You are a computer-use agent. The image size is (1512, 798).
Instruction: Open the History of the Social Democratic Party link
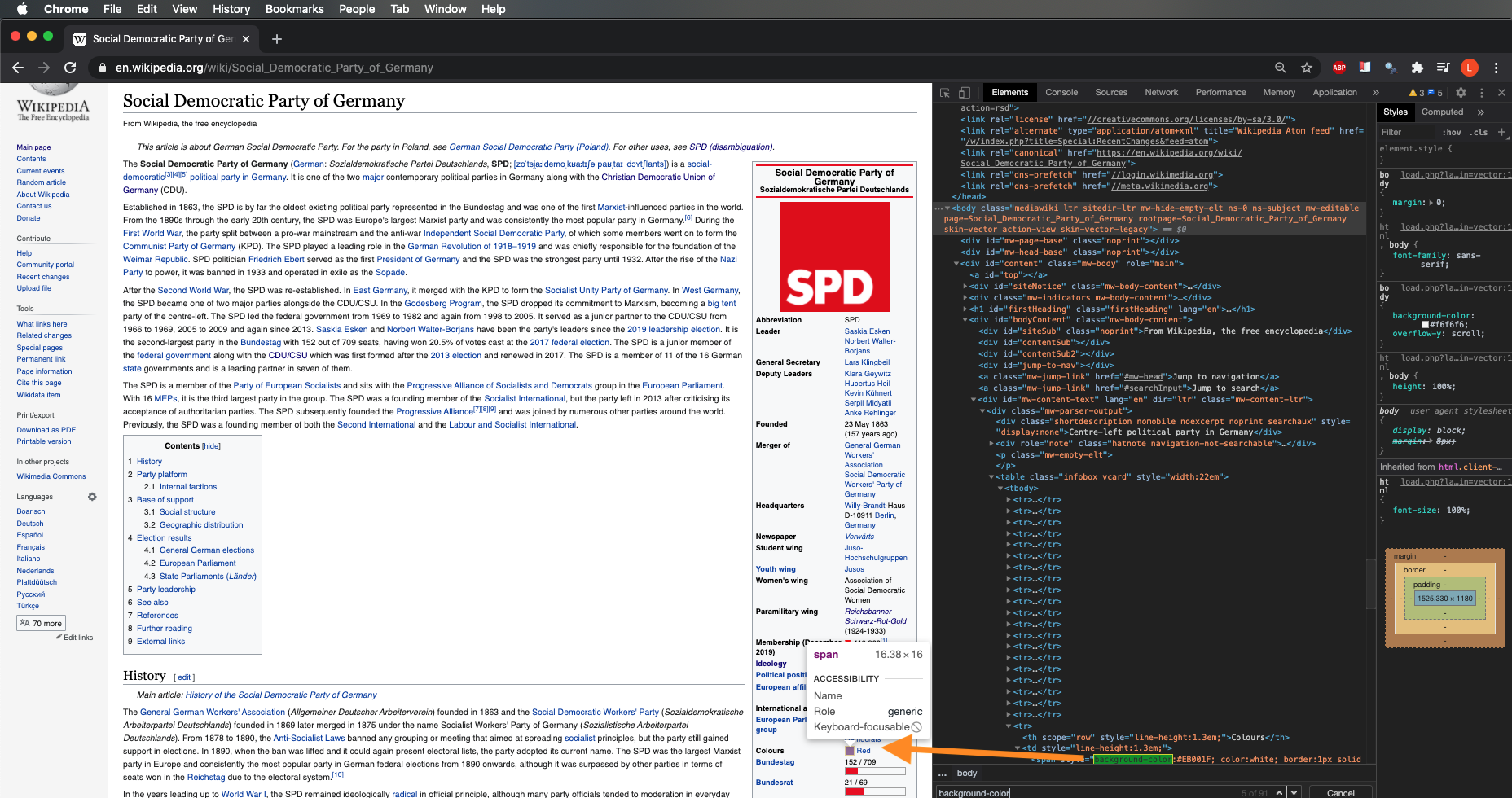tap(280, 695)
